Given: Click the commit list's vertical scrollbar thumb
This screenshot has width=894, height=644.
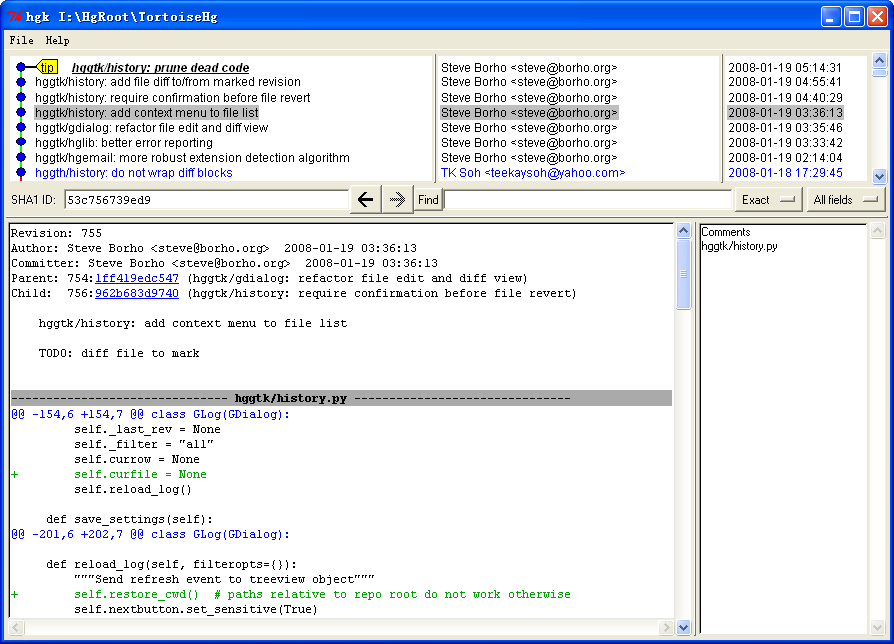Looking at the screenshot, I should click(x=879, y=72).
